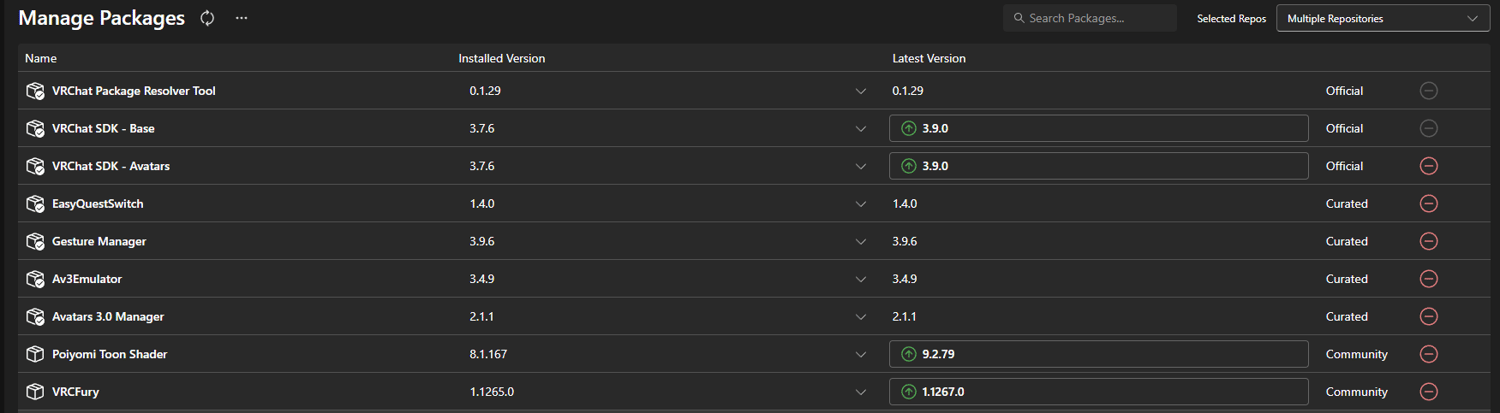Open the three-dots more options menu

click(x=241, y=18)
